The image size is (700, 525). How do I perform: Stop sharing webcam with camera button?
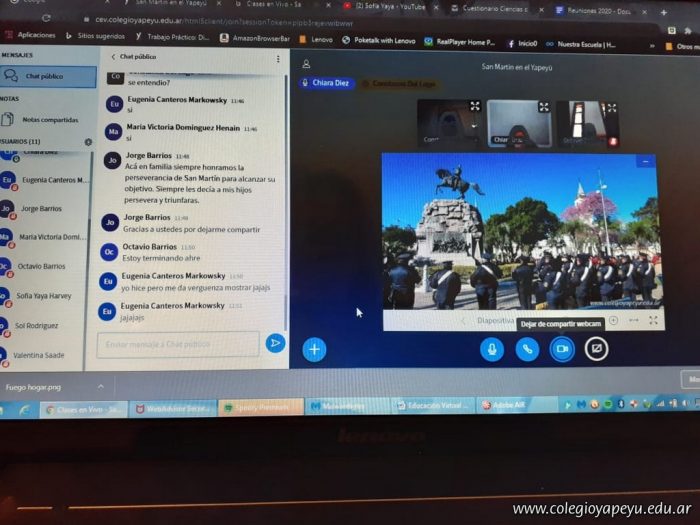(562, 348)
